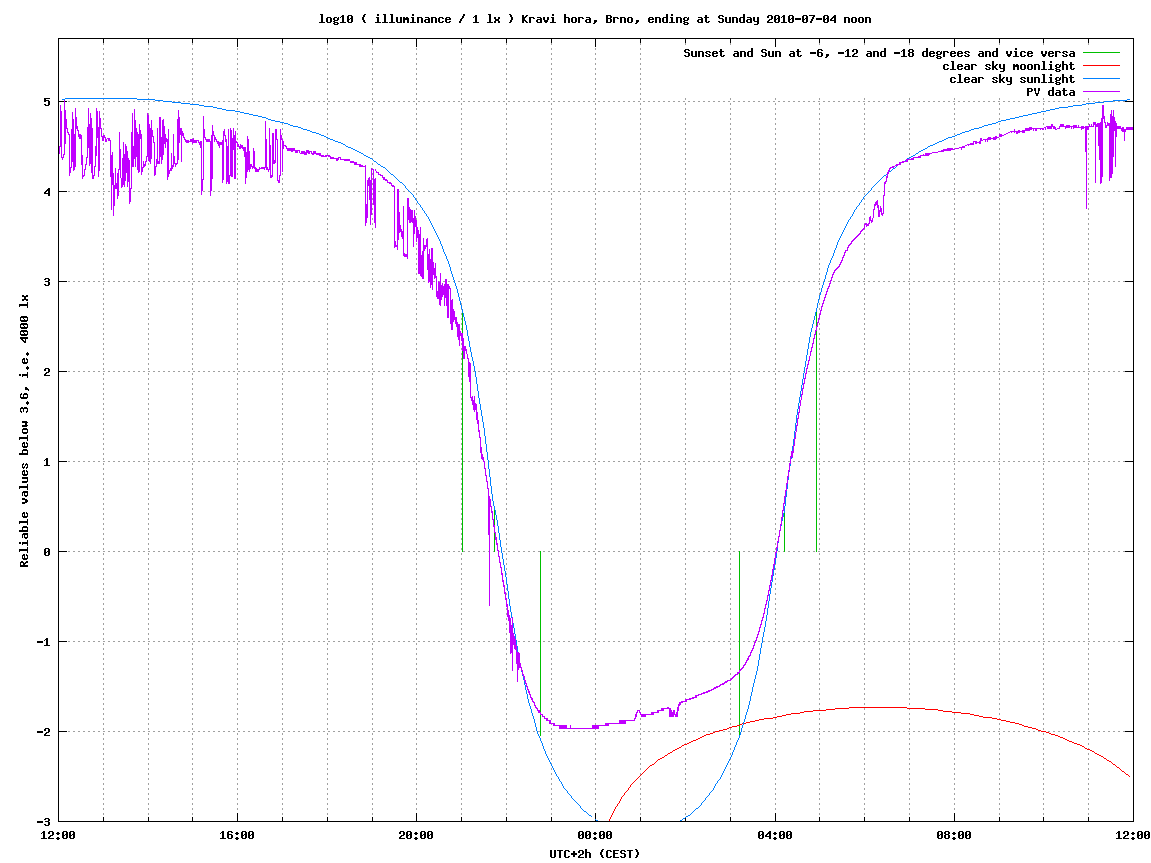Screen dimensions: 1151x863
Task: Click the y-axis tick label 0
Action: pos(47,552)
